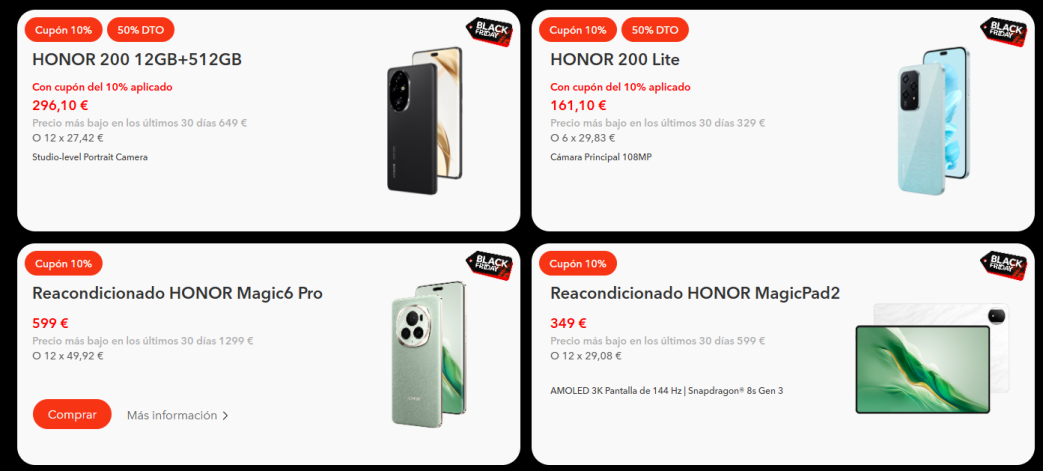Viewport: 1043px width, 471px height.
Task: Click Black Friday tag on HONOR 200 card
Action: pyautogui.click(x=489, y=31)
